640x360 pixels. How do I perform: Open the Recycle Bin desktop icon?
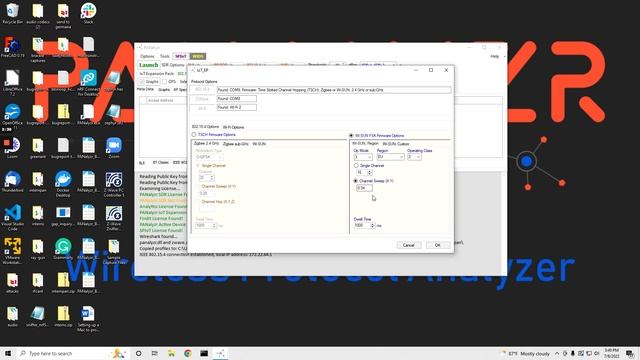12,13
